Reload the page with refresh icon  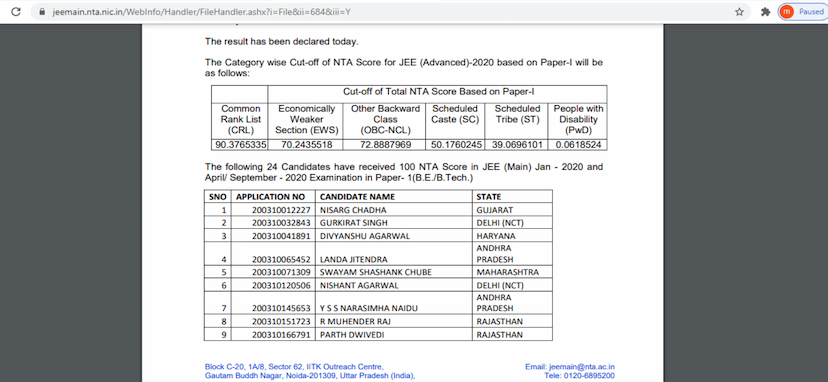[16, 12]
